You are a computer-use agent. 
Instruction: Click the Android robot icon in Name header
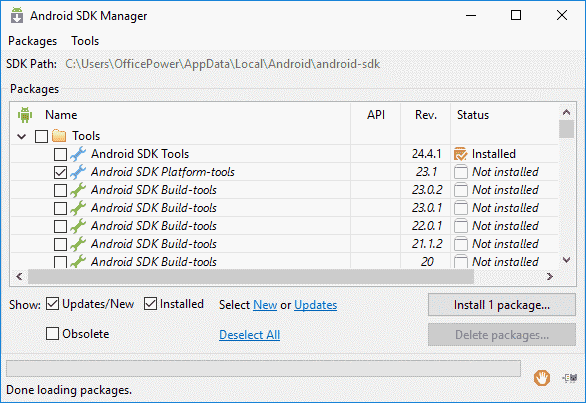(25, 115)
